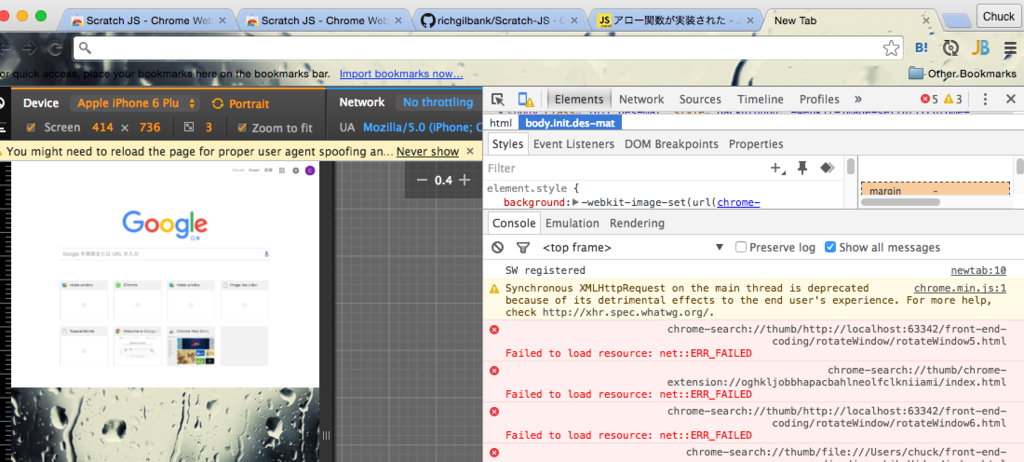Open Sources panel
The image size is (1024, 462).
point(700,99)
